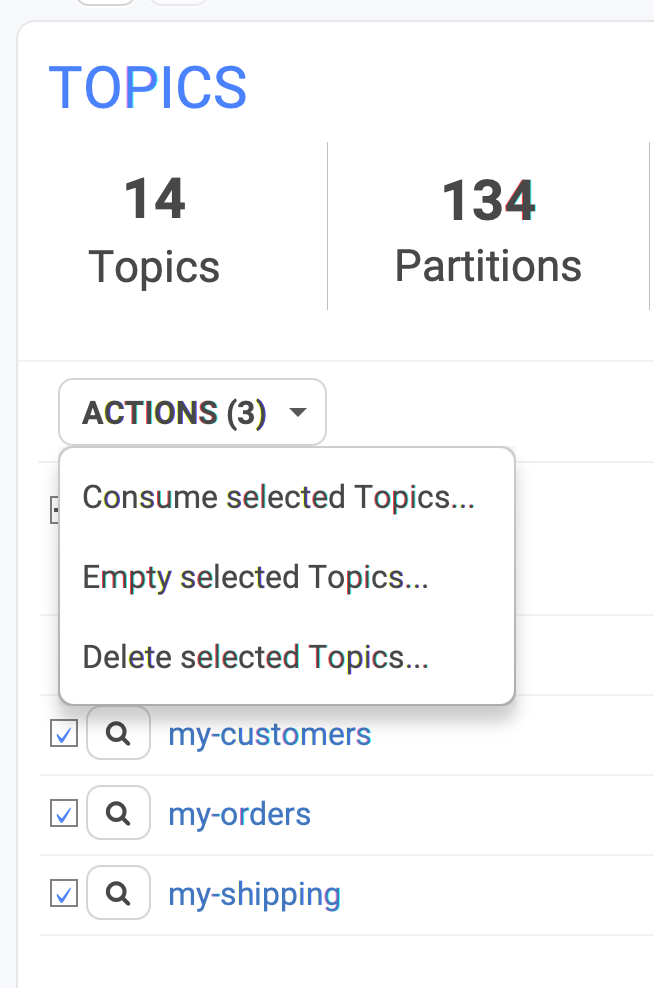
Task: Open the my-customers topic link
Action: 270,735
